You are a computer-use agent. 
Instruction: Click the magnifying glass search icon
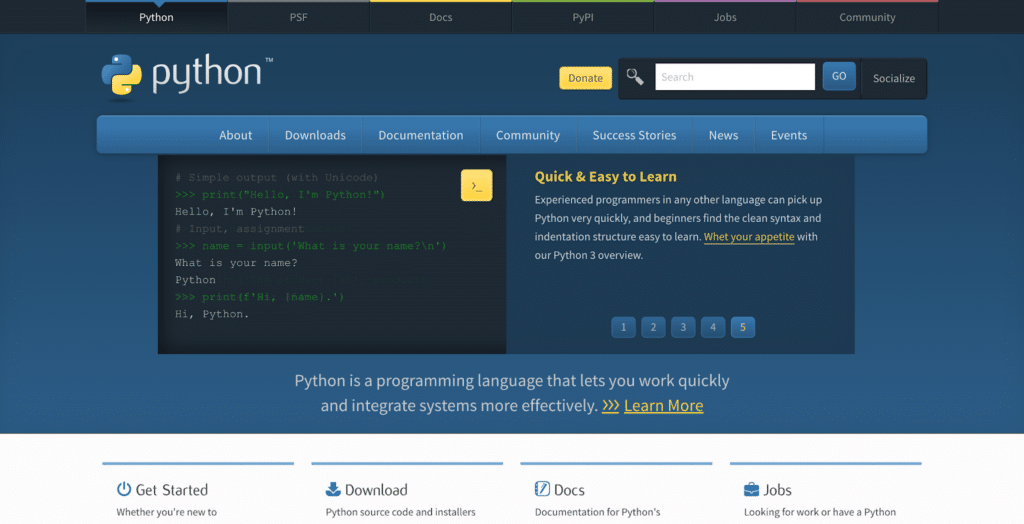pos(635,76)
